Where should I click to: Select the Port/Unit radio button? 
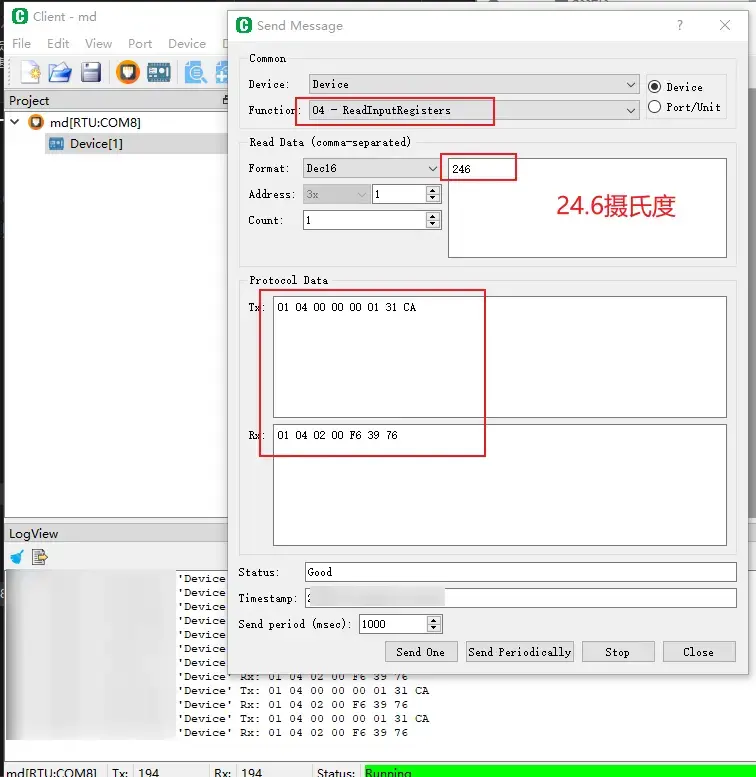655,107
